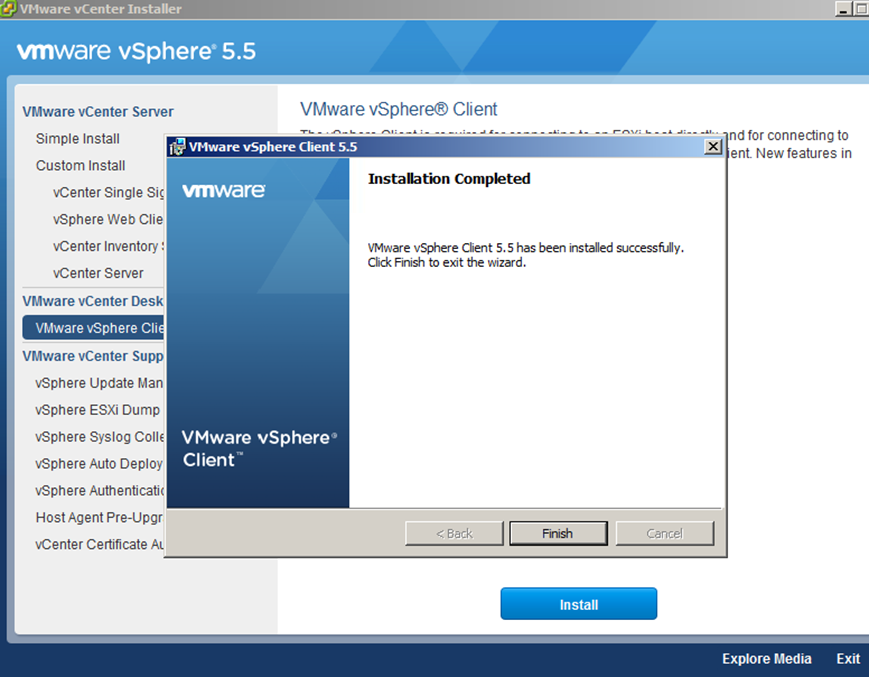Minimize the vCenter Installer window

click(844, 9)
